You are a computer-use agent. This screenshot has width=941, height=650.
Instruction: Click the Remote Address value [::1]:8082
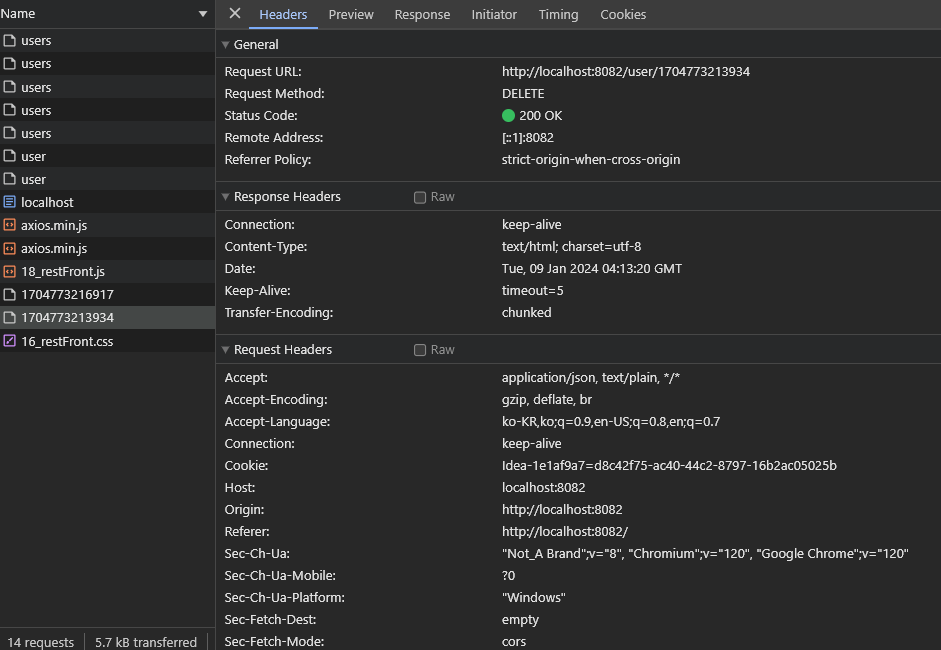point(528,137)
